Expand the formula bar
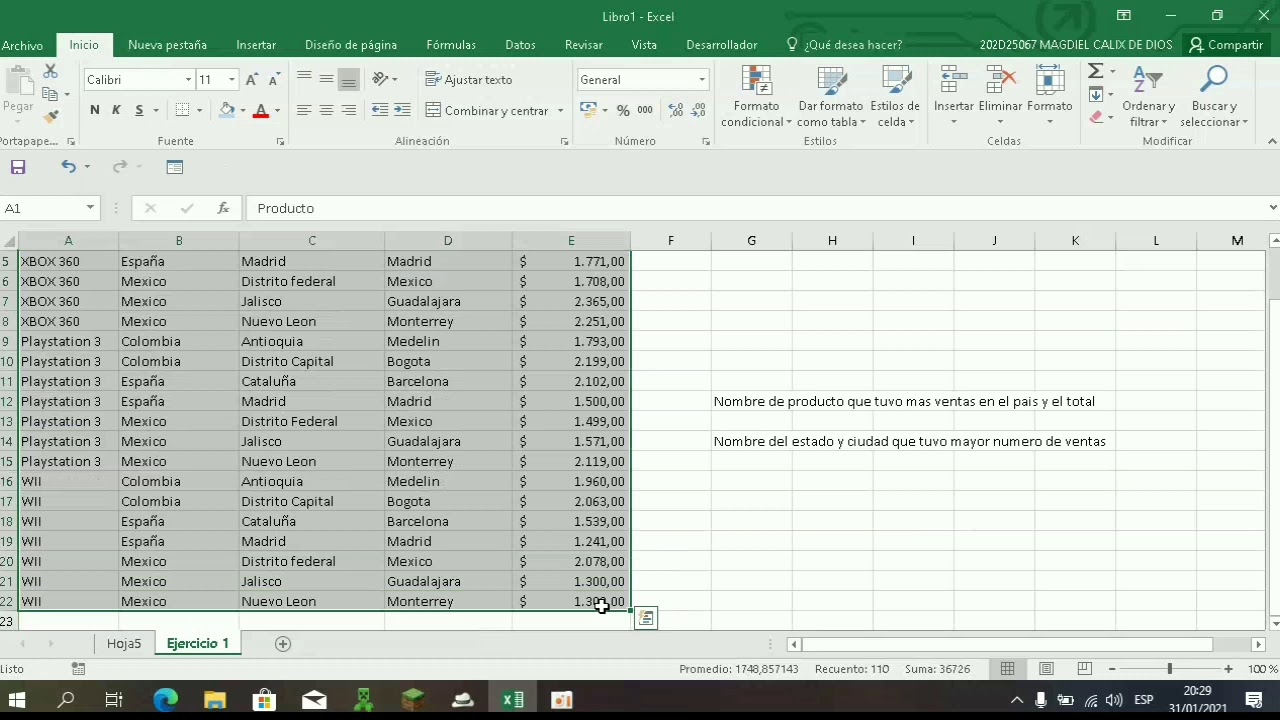The image size is (1280, 720). tap(1272, 208)
